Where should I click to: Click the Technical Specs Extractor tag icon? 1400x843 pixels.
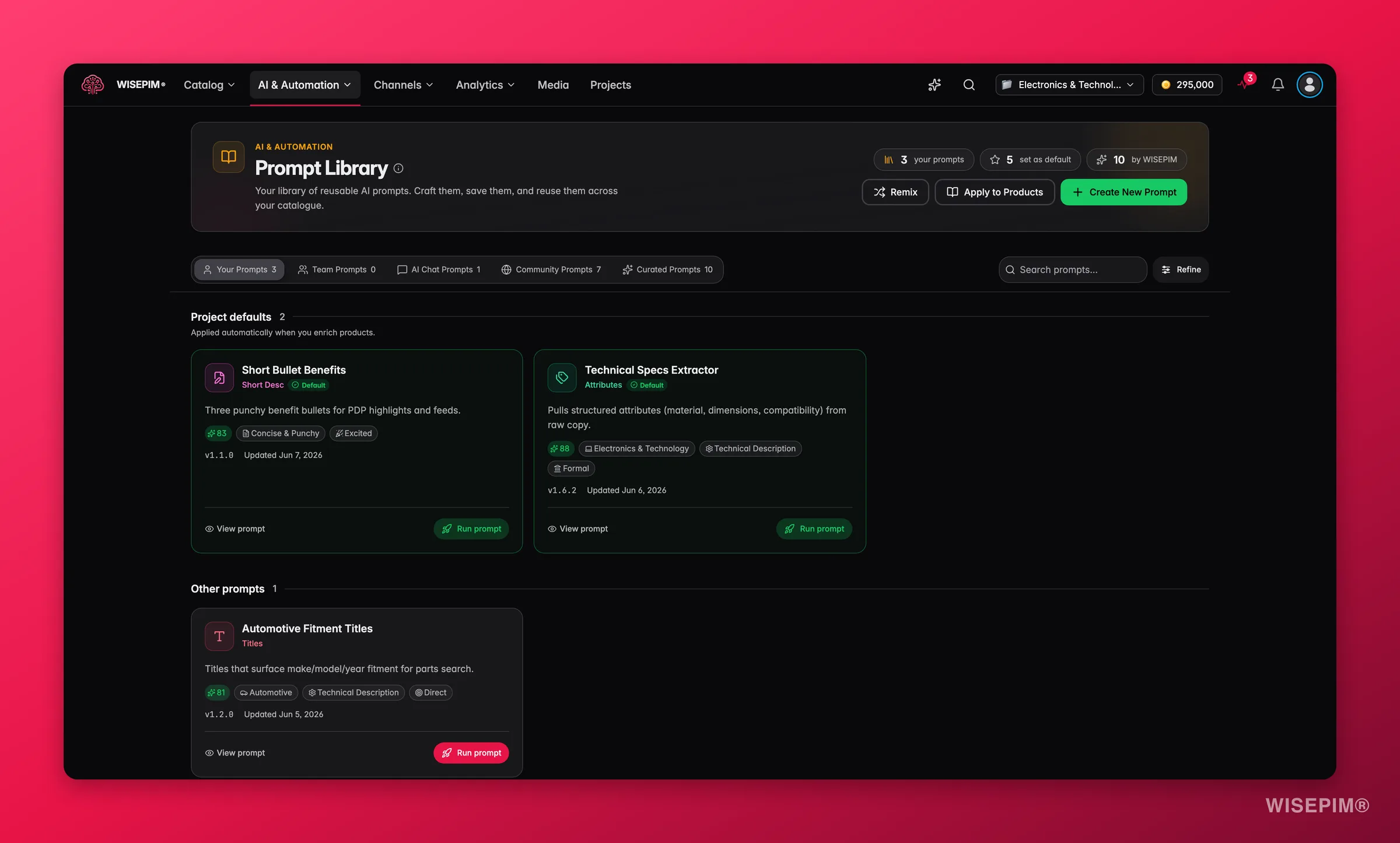click(x=562, y=377)
